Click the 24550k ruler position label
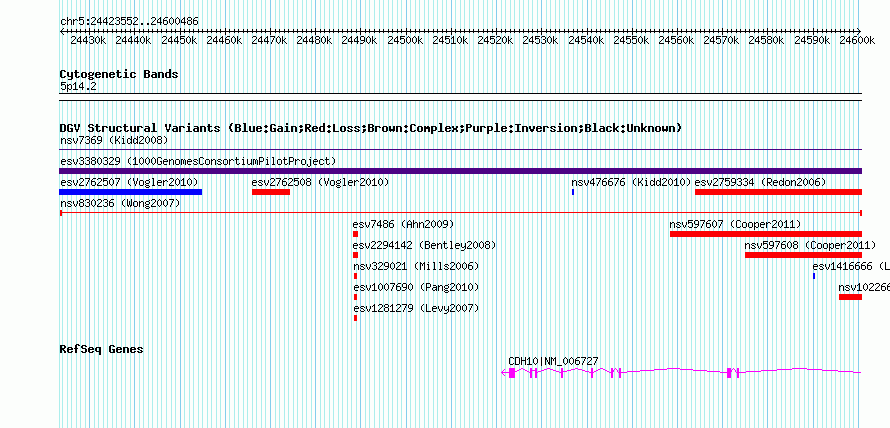The width and height of the screenshot is (890, 428). point(631,40)
